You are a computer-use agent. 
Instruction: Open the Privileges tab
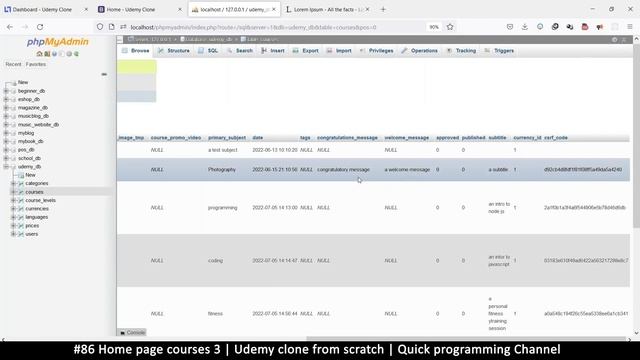376,51
